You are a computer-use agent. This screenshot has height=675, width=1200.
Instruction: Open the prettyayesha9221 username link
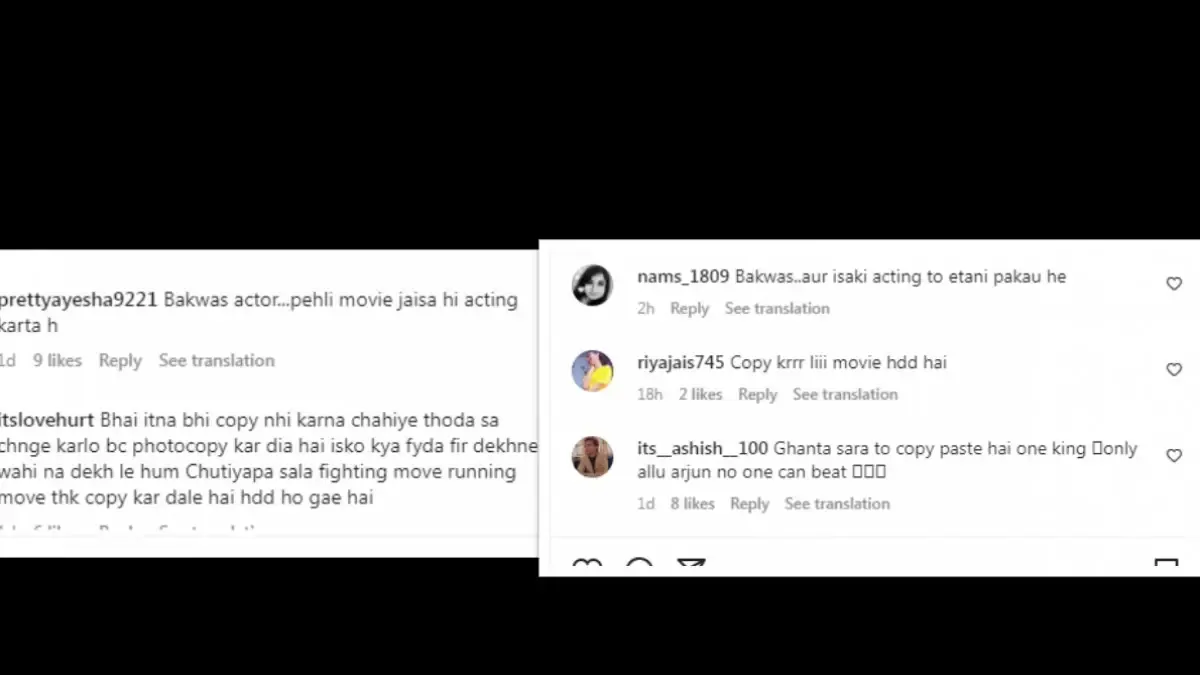(79, 299)
